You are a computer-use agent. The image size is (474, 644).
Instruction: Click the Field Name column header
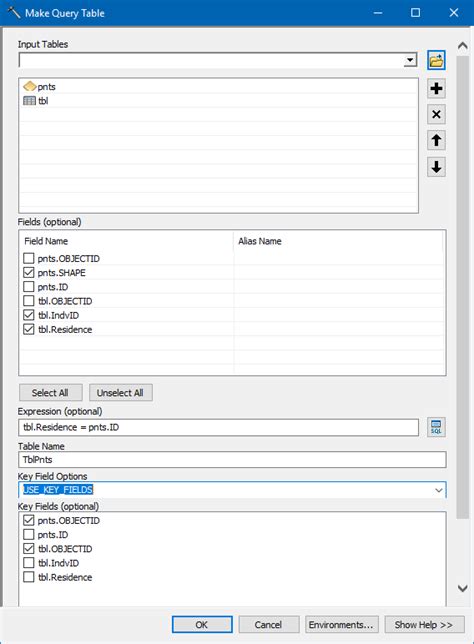[x=126, y=241]
